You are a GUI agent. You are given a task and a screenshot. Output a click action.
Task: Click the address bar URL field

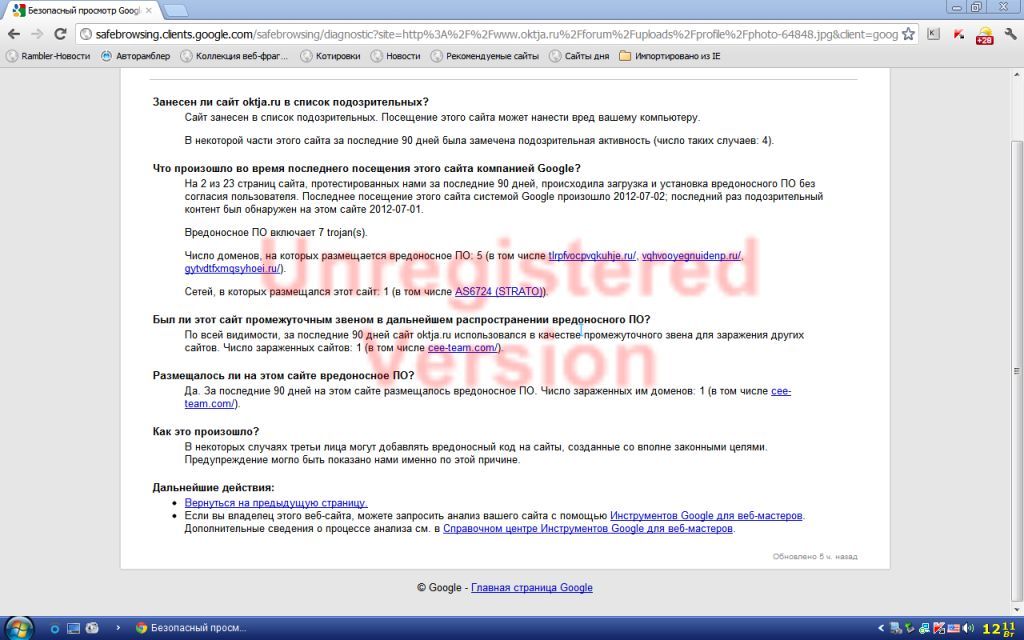point(496,34)
